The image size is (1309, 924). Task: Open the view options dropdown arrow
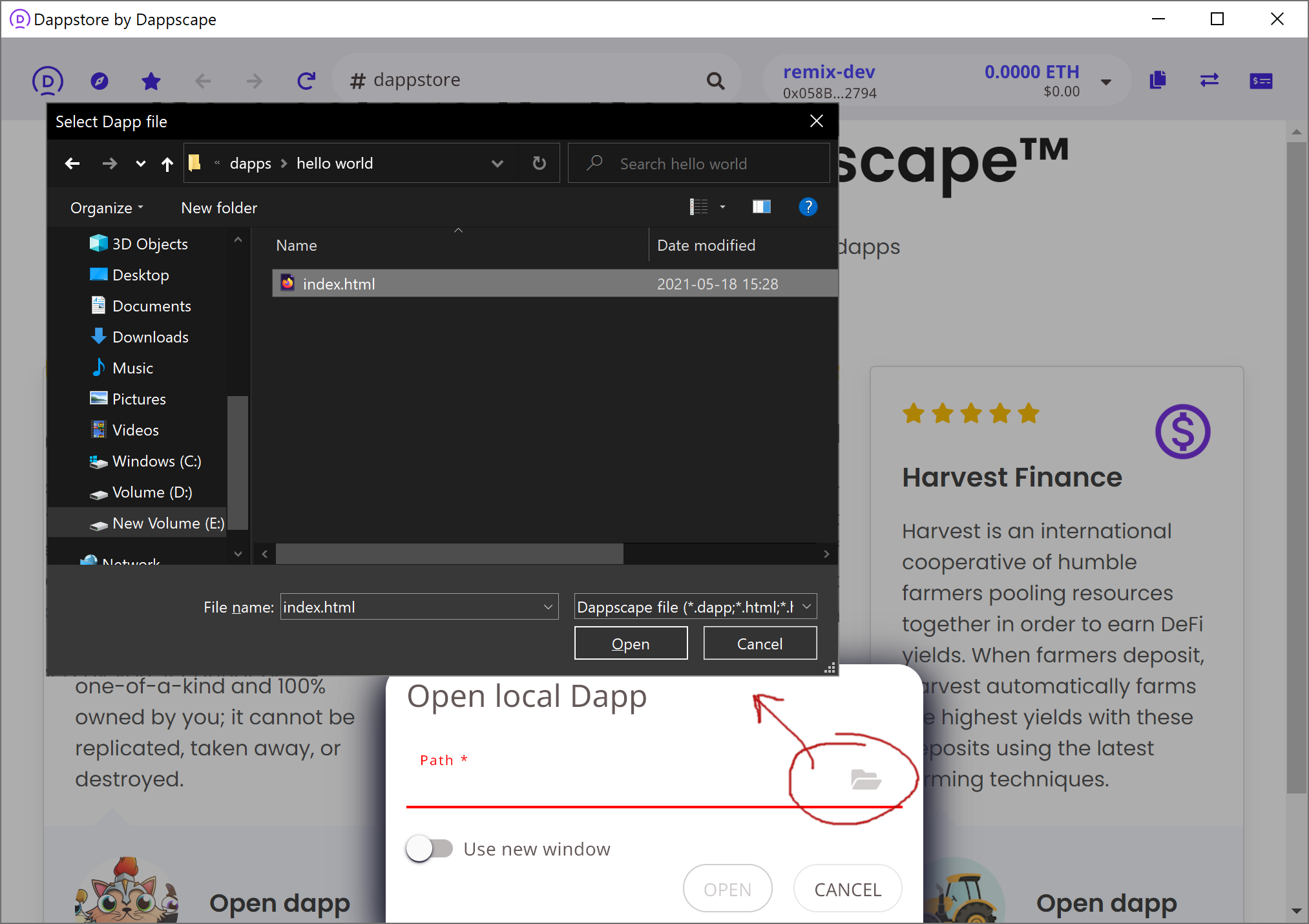(x=723, y=207)
